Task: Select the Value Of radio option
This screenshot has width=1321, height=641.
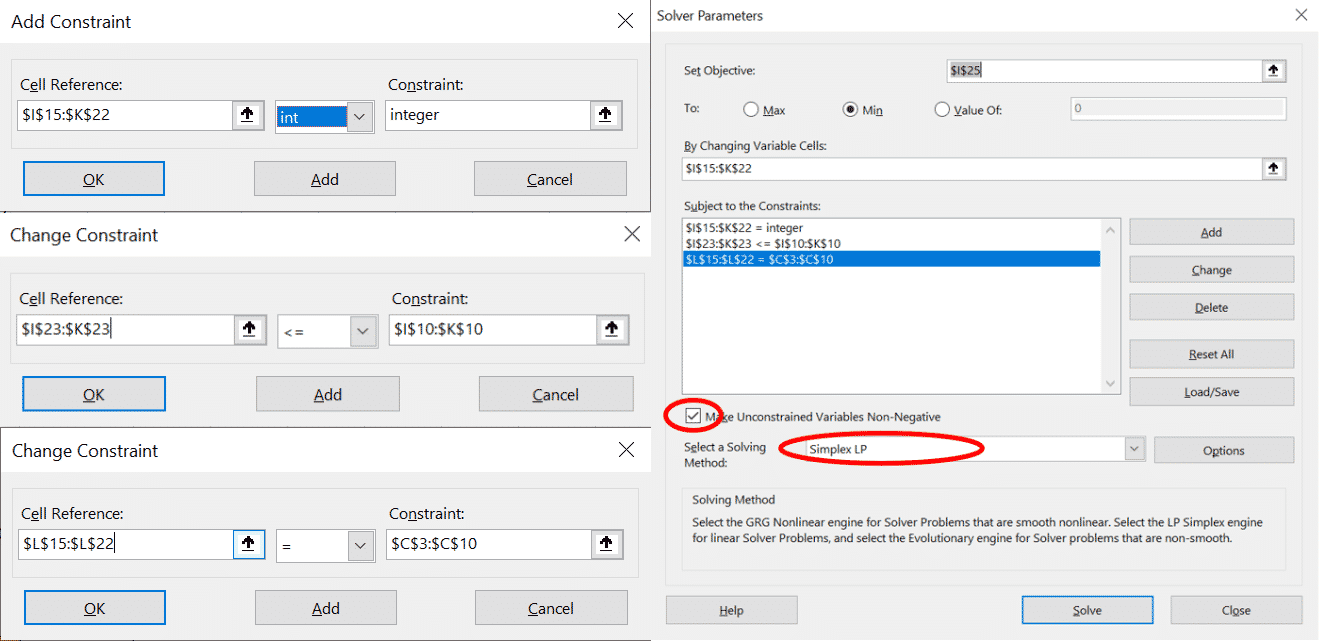Action: pyautogui.click(x=941, y=110)
